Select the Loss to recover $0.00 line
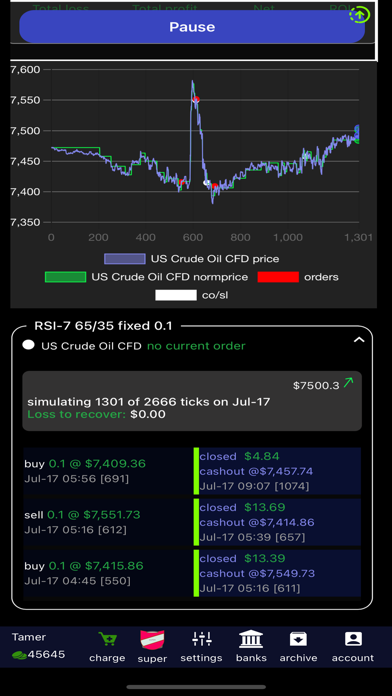This screenshot has width=392, height=696. click(96, 414)
